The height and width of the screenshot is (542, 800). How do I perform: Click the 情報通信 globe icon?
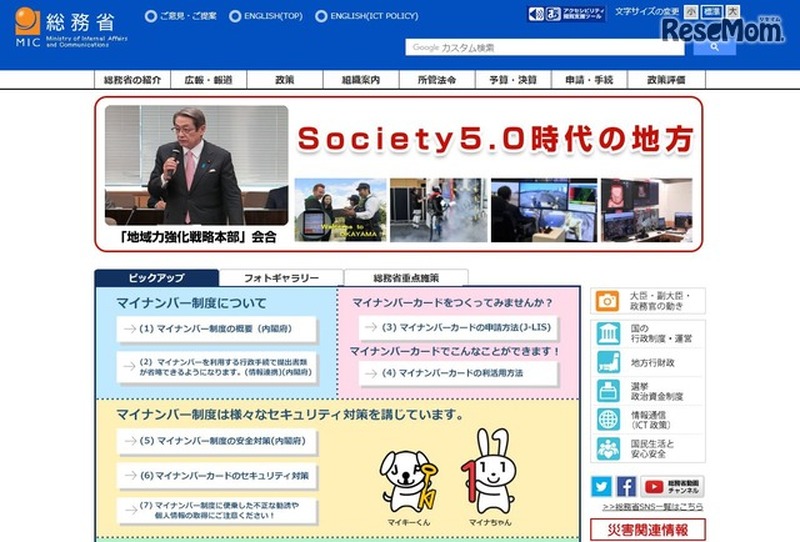[x=608, y=420]
